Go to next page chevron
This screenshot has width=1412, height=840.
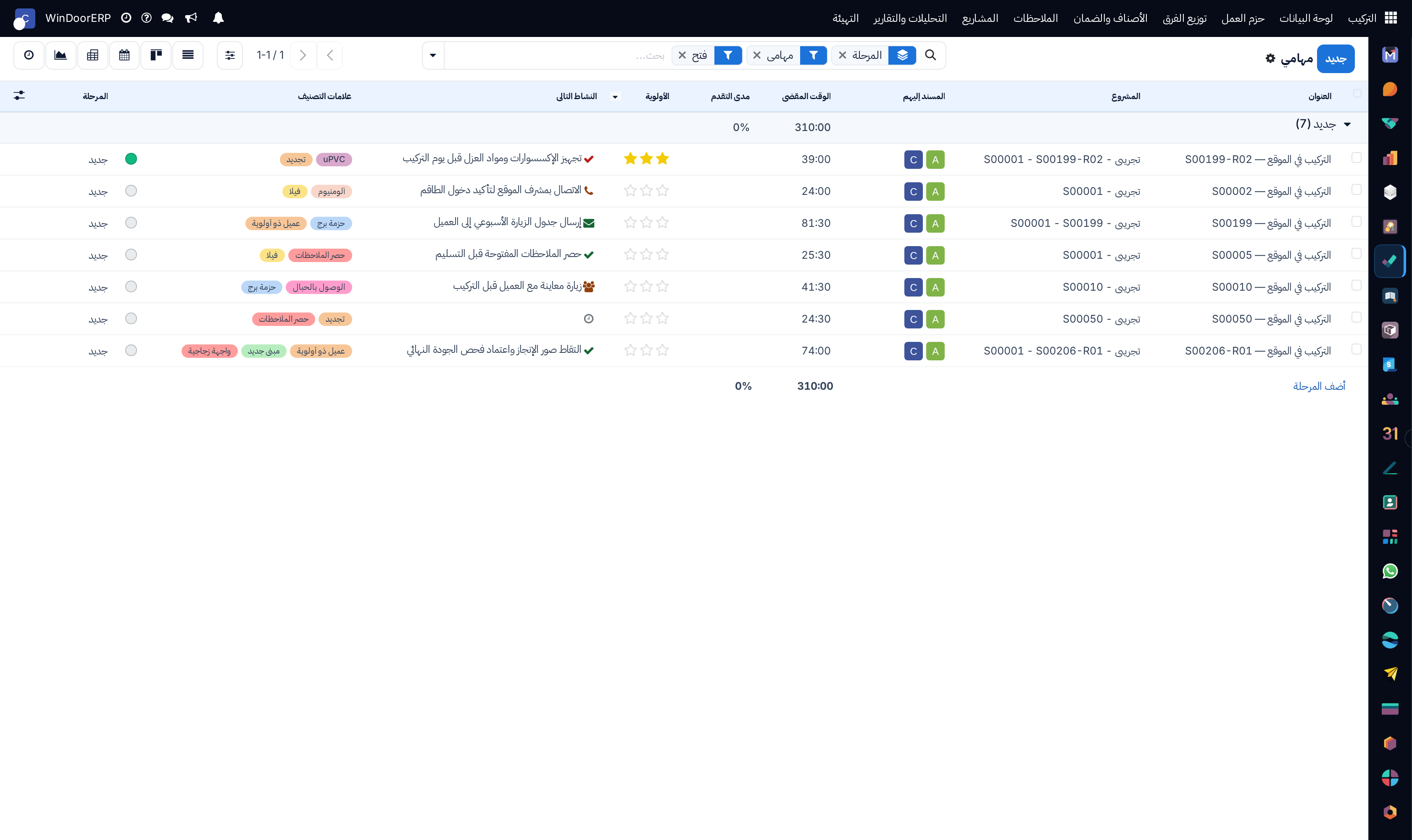[303, 55]
